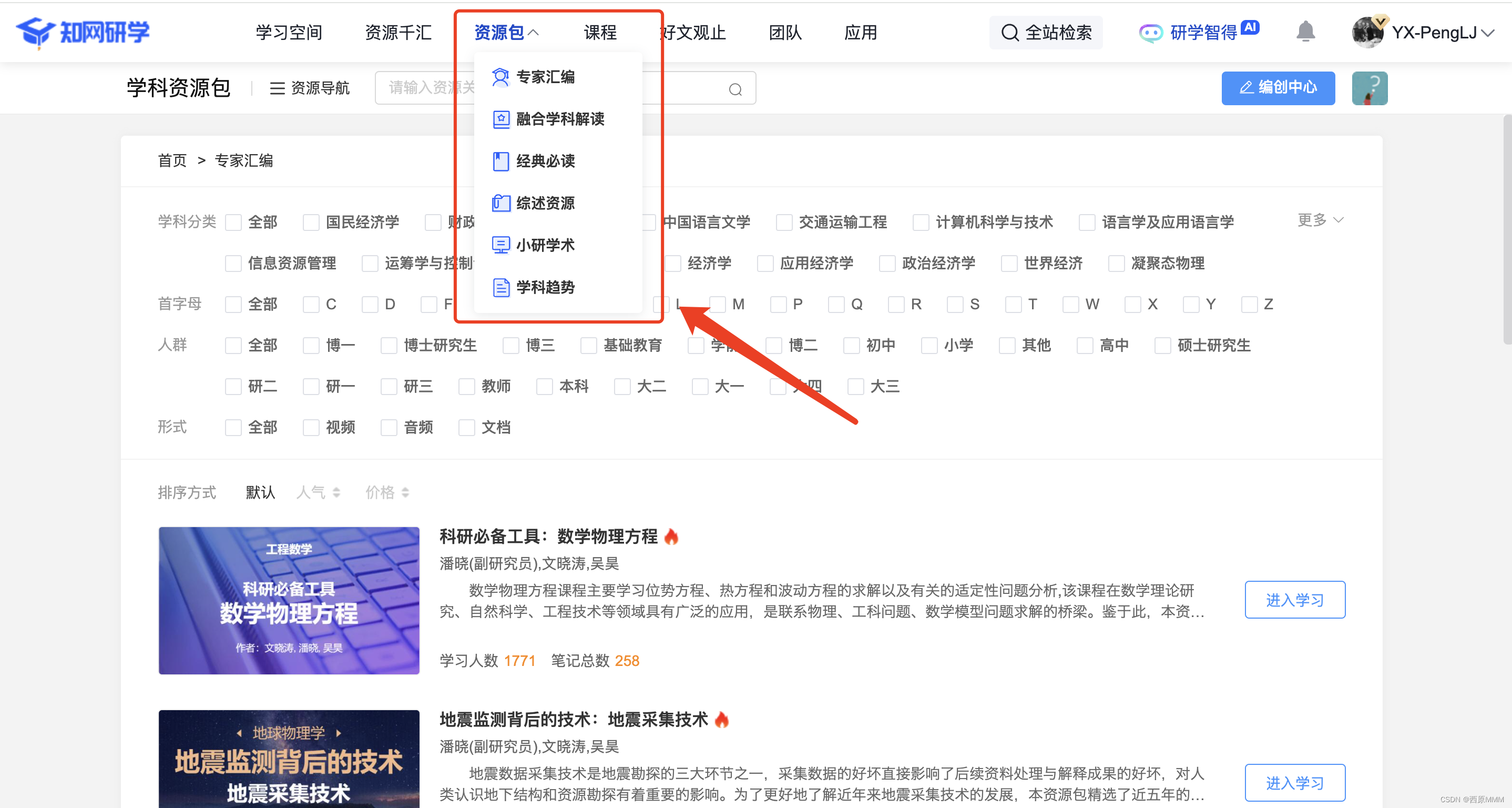Open the 学习空间 nav item
Image resolution: width=1512 pixels, height=808 pixels.
[289, 33]
